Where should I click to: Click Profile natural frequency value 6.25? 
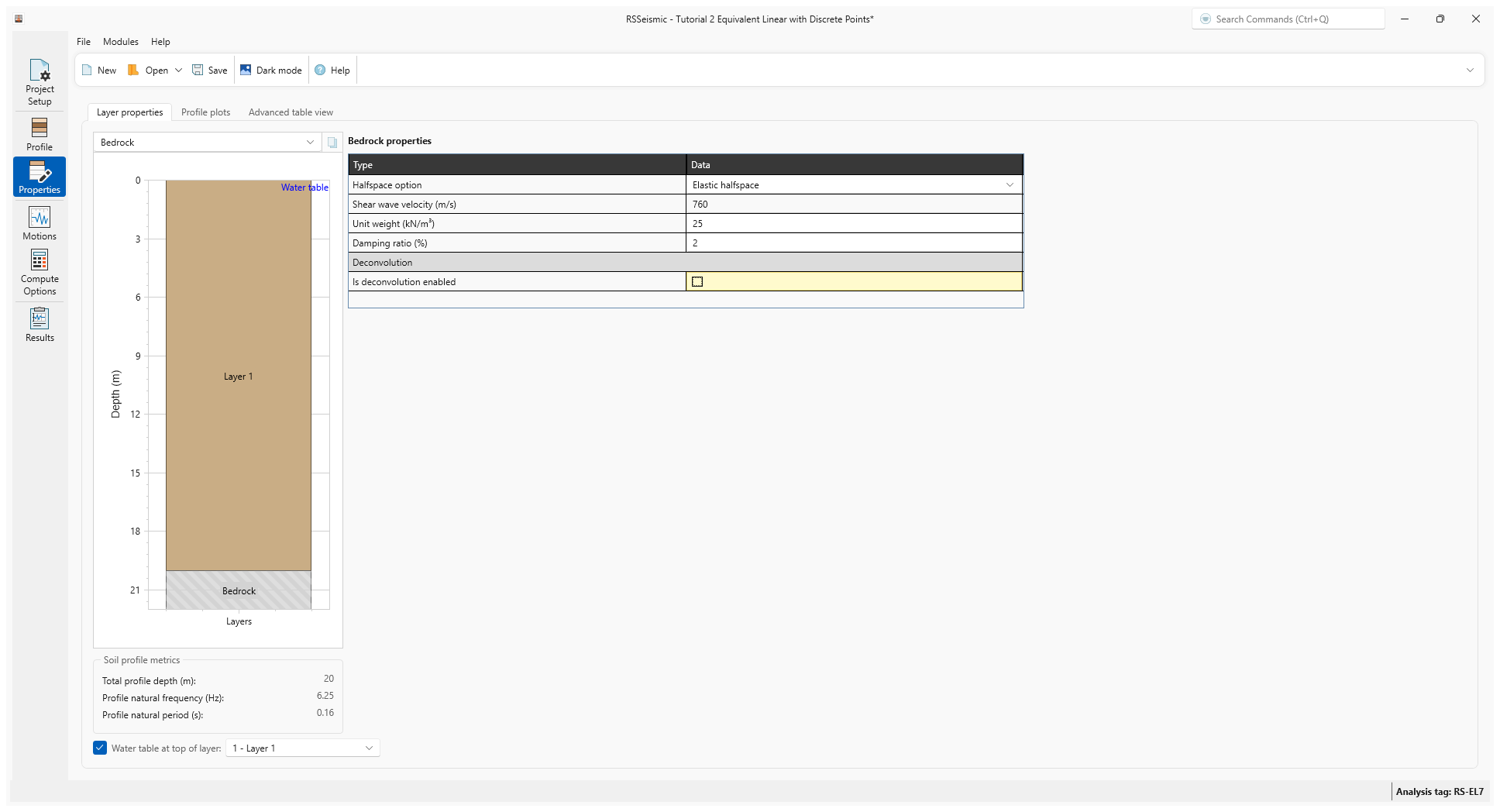tap(325, 696)
